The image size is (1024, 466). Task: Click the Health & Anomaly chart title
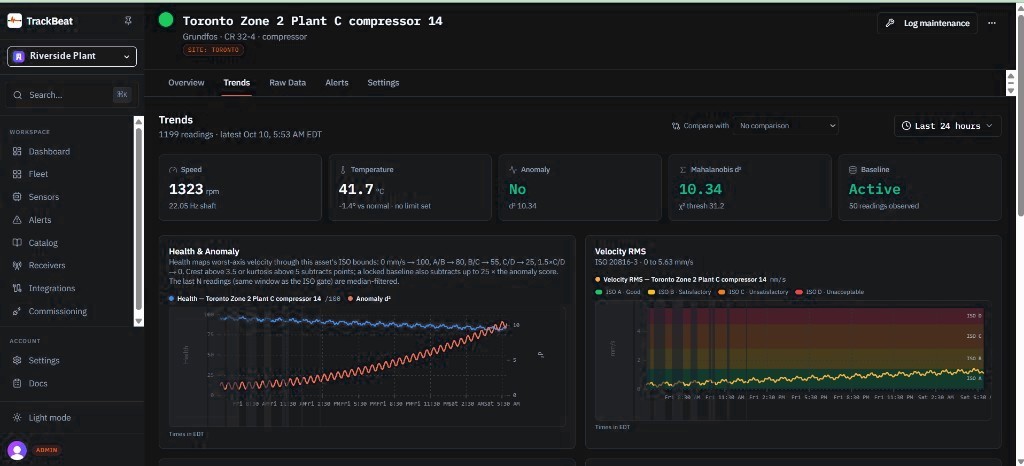[204, 251]
